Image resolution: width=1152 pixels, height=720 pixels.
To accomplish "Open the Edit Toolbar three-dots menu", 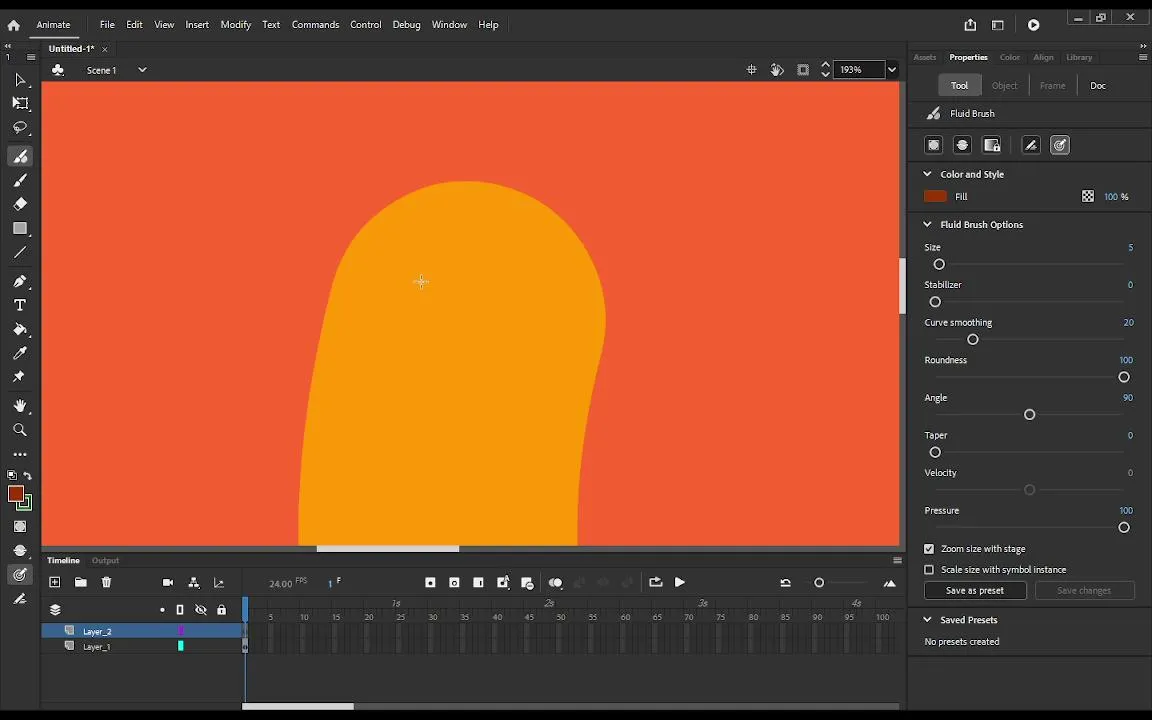I will point(21,455).
